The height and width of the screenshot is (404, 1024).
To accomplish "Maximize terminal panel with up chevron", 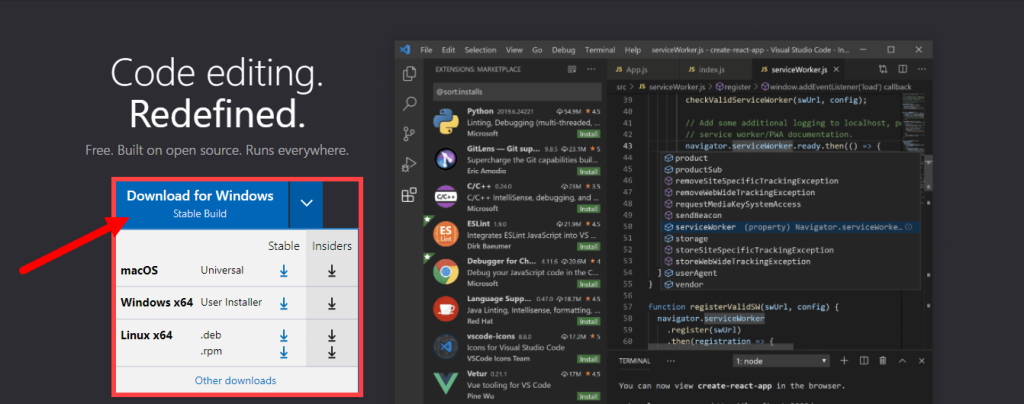I will 903,360.
